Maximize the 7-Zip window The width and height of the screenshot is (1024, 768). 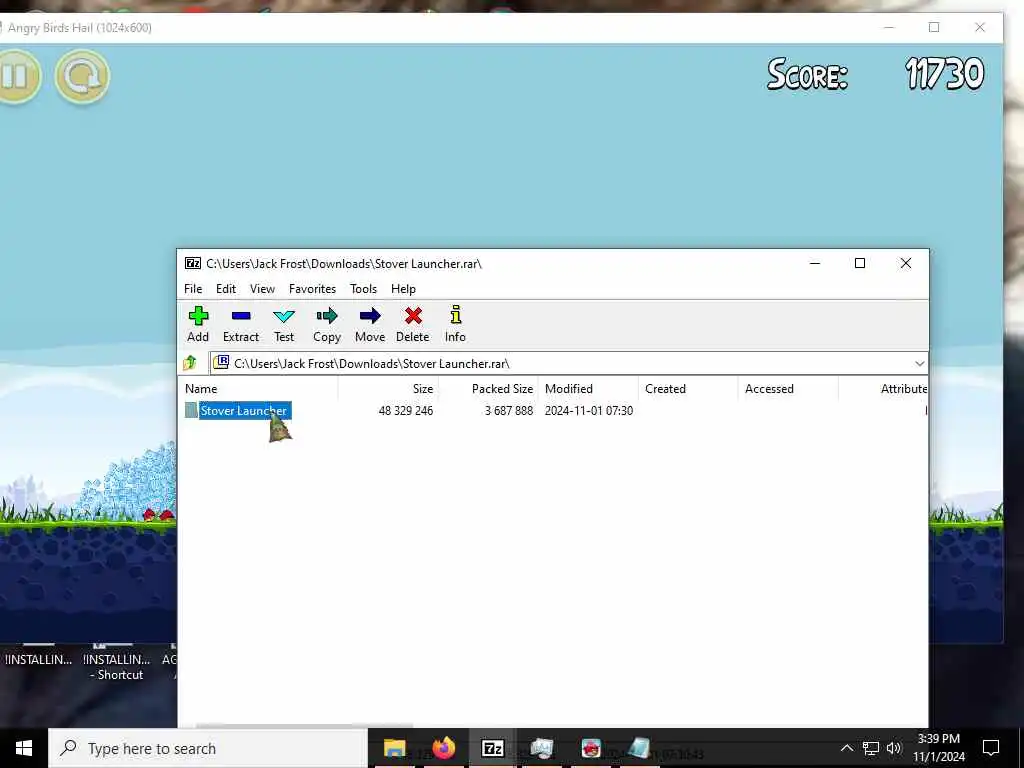pyautogui.click(x=860, y=263)
